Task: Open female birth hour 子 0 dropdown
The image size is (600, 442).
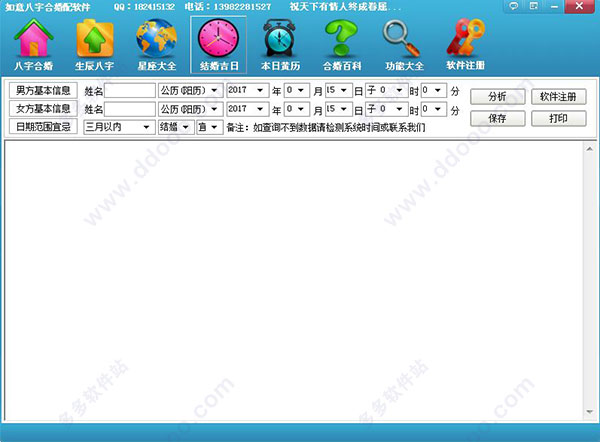Action: click(386, 109)
